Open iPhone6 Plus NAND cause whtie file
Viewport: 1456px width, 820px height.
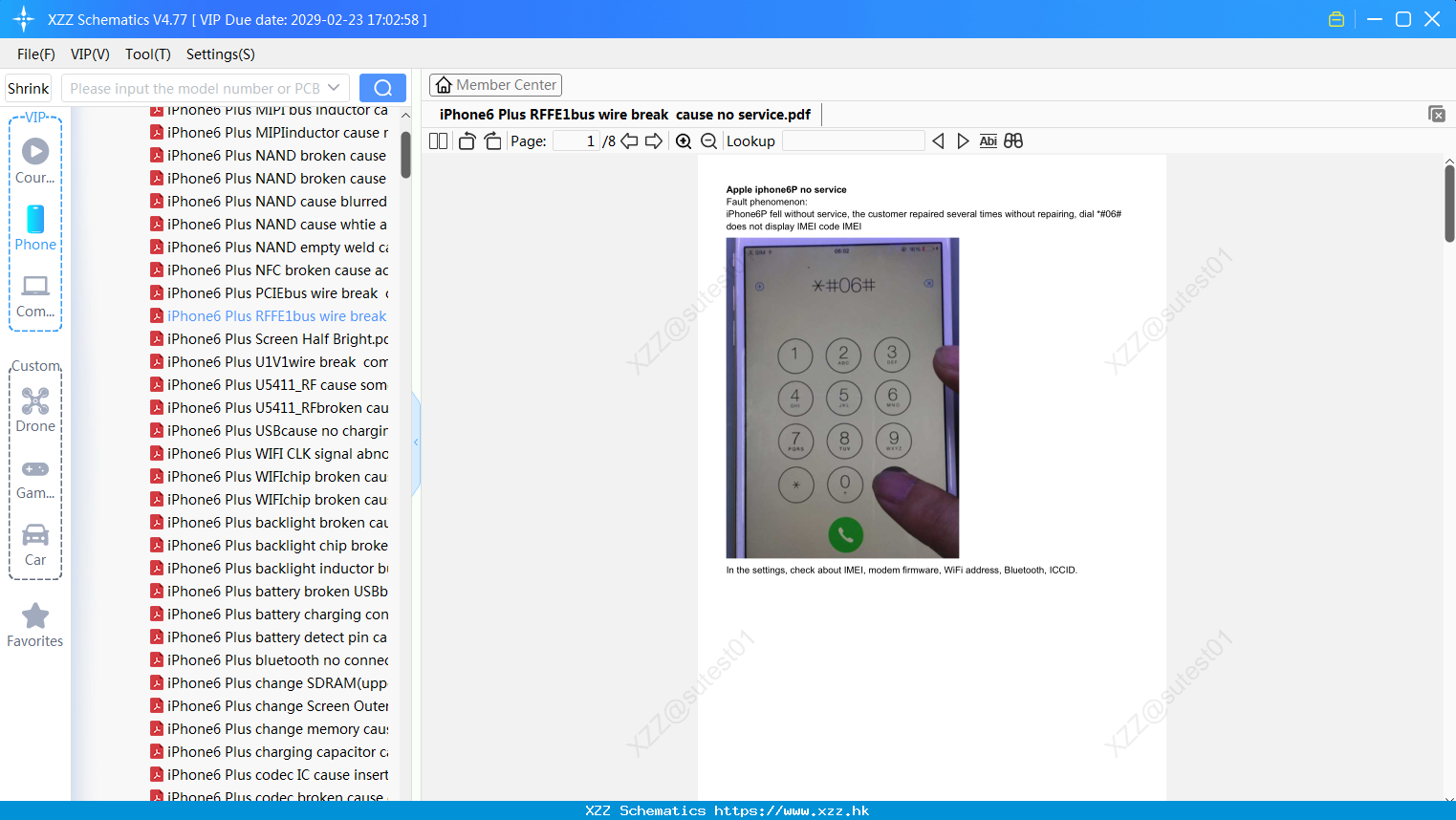pos(269,225)
